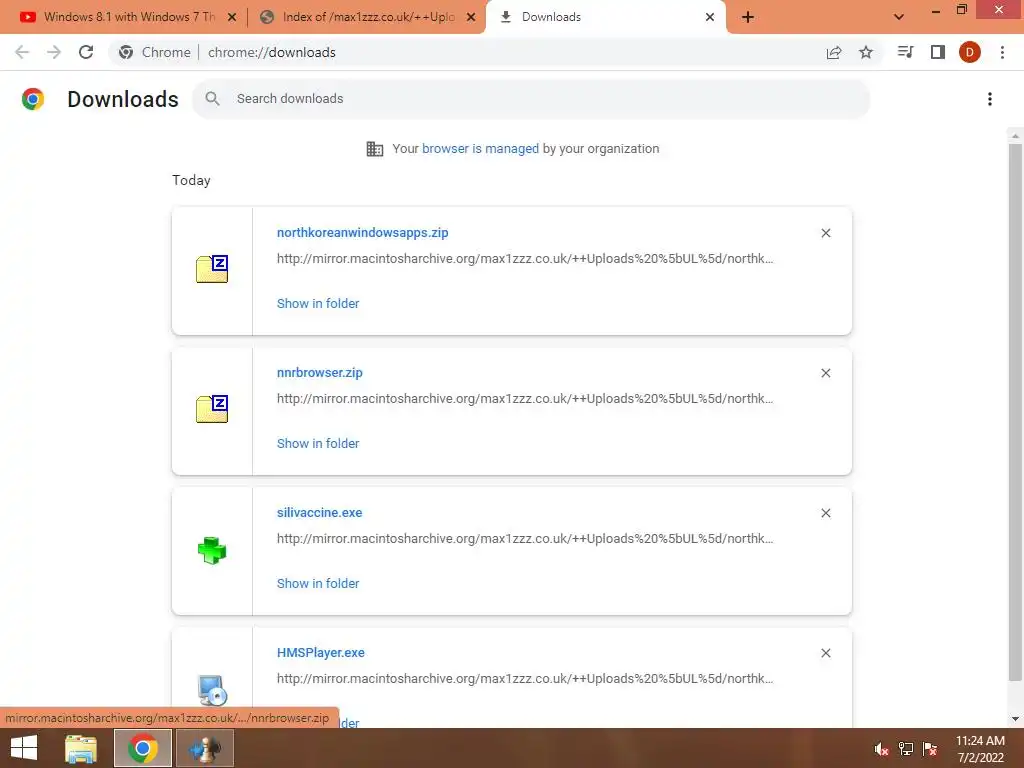Open silivaccine.exe file link
This screenshot has width=1024, height=768.
point(319,513)
